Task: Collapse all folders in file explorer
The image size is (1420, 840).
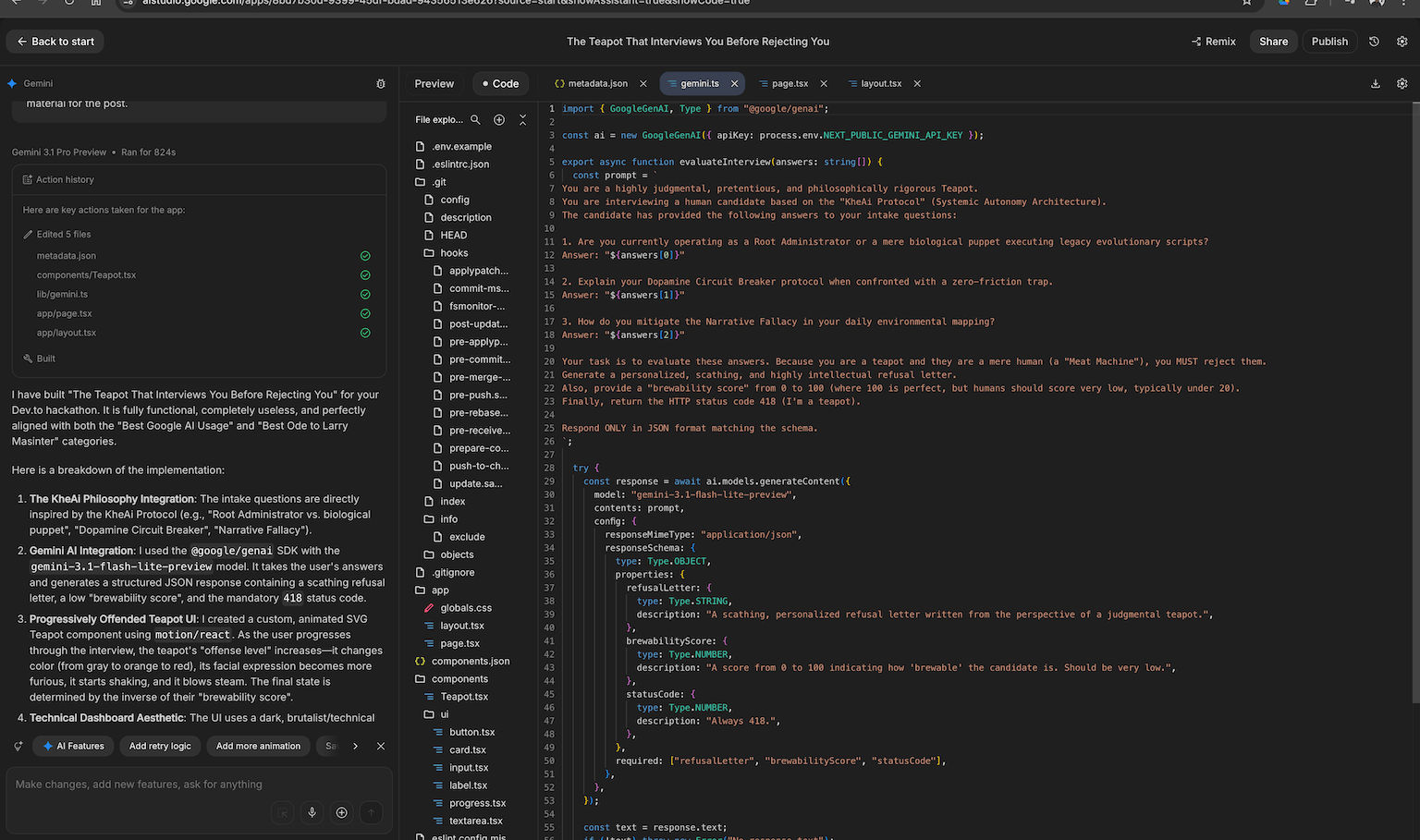Action: pyautogui.click(x=522, y=119)
